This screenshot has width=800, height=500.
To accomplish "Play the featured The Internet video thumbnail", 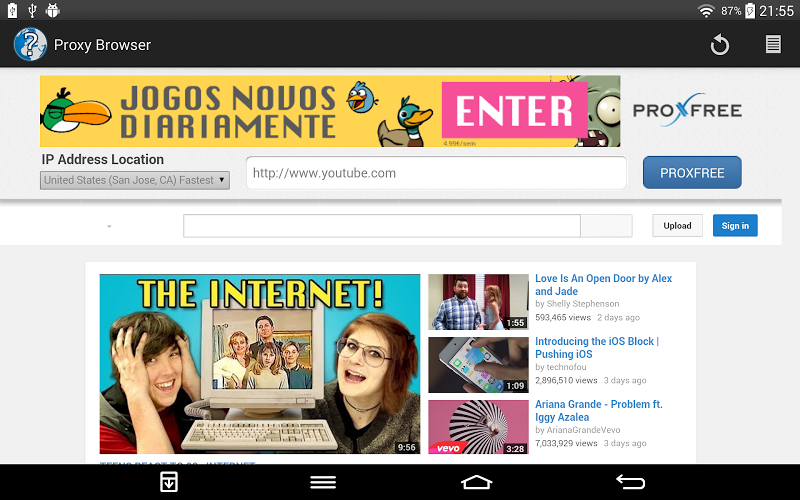I will pos(260,364).
